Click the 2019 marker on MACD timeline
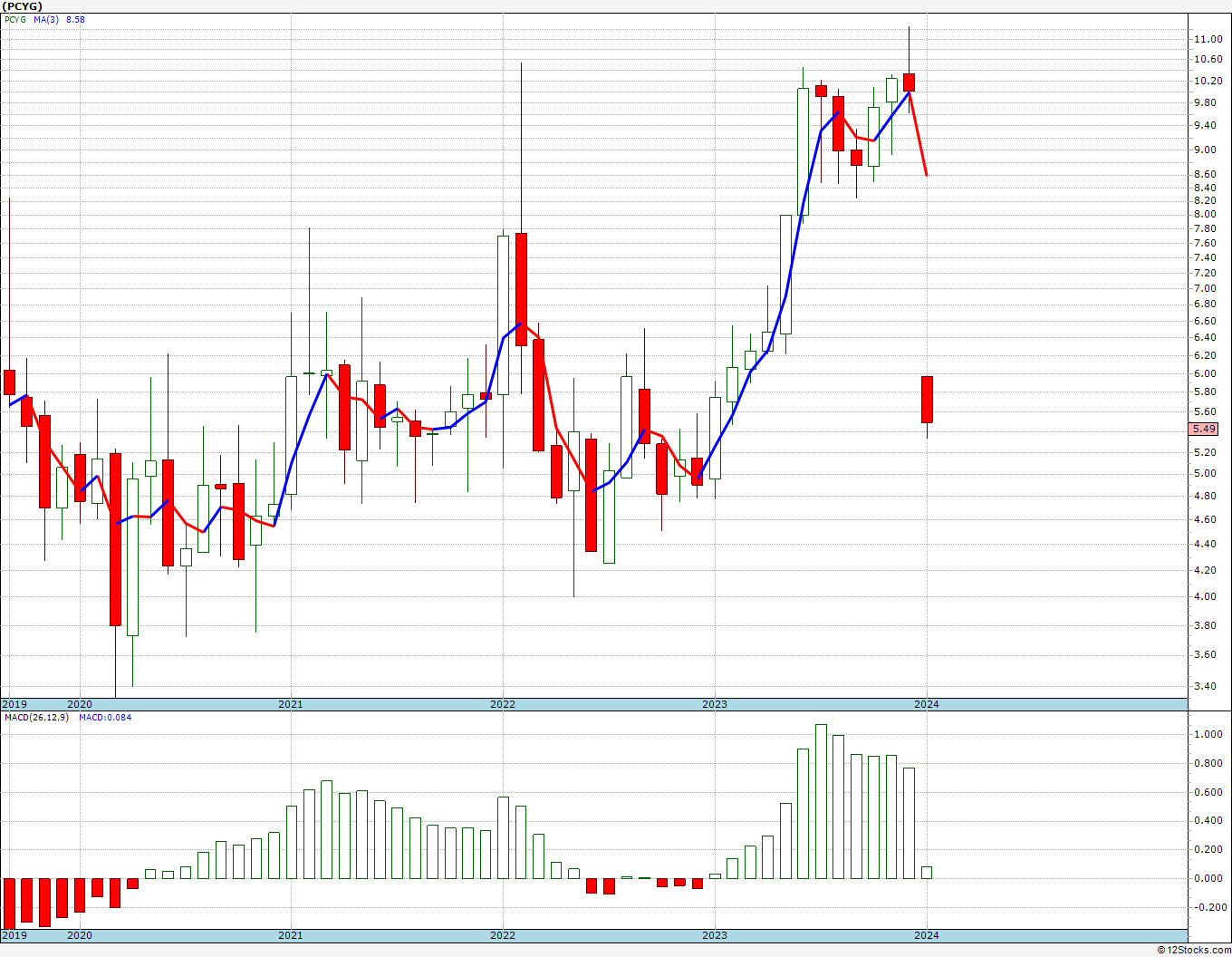Viewport: 1232px width, 957px height. tap(14, 935)
